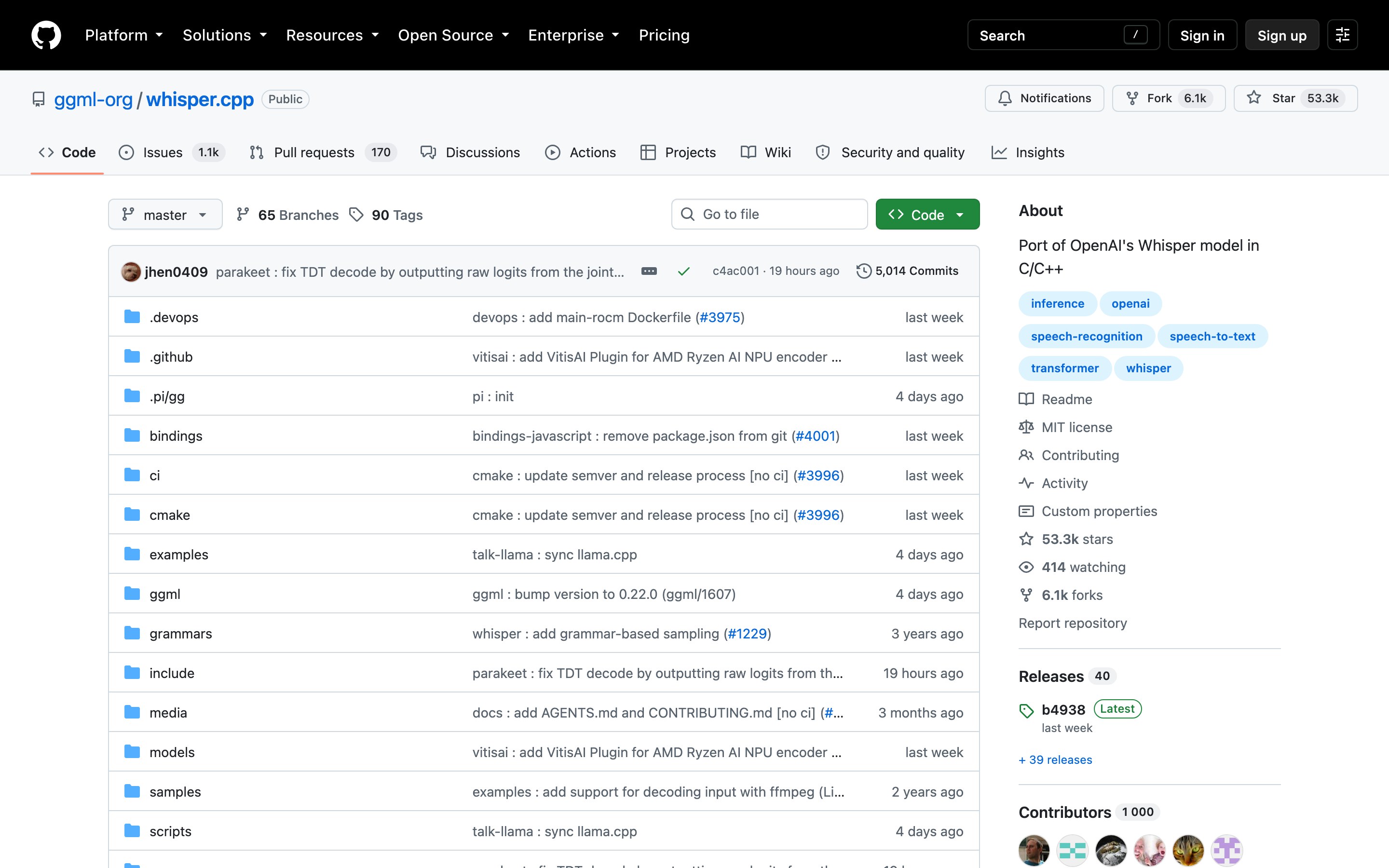This screenshot has height=868, width=1389.
Task: Open the Discussions tab
Action: point(470,152)
